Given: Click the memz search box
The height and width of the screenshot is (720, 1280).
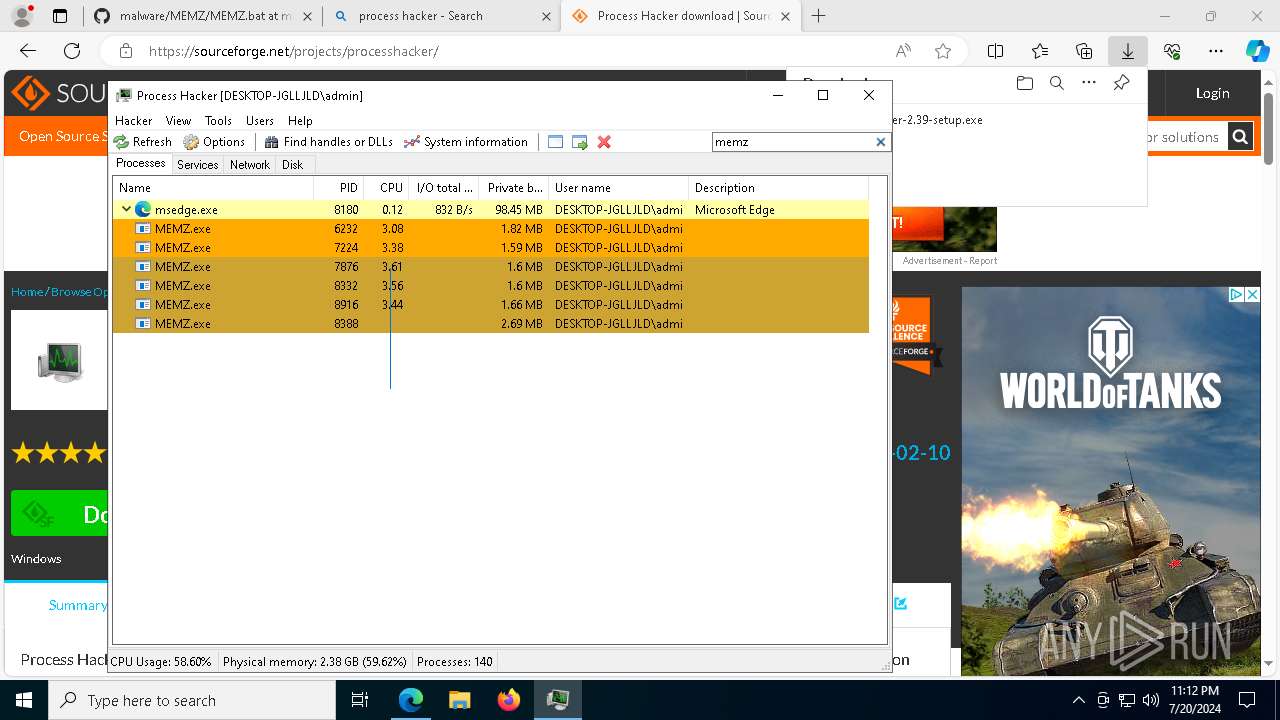Looking at the screenshot, I should pyautogui.click(x=793, y=142).
